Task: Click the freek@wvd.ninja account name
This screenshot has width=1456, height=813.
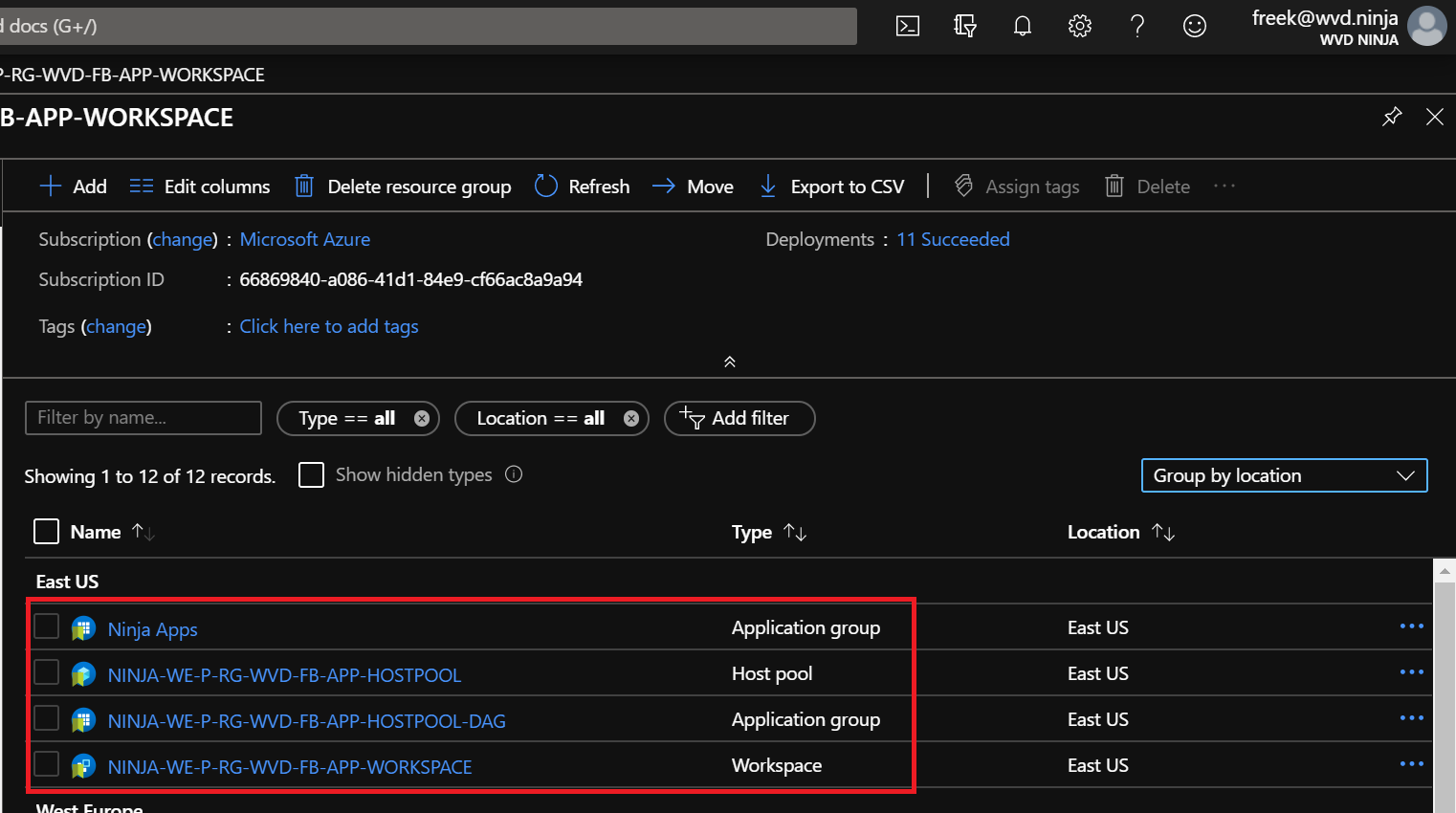Action: (1325, 17)
